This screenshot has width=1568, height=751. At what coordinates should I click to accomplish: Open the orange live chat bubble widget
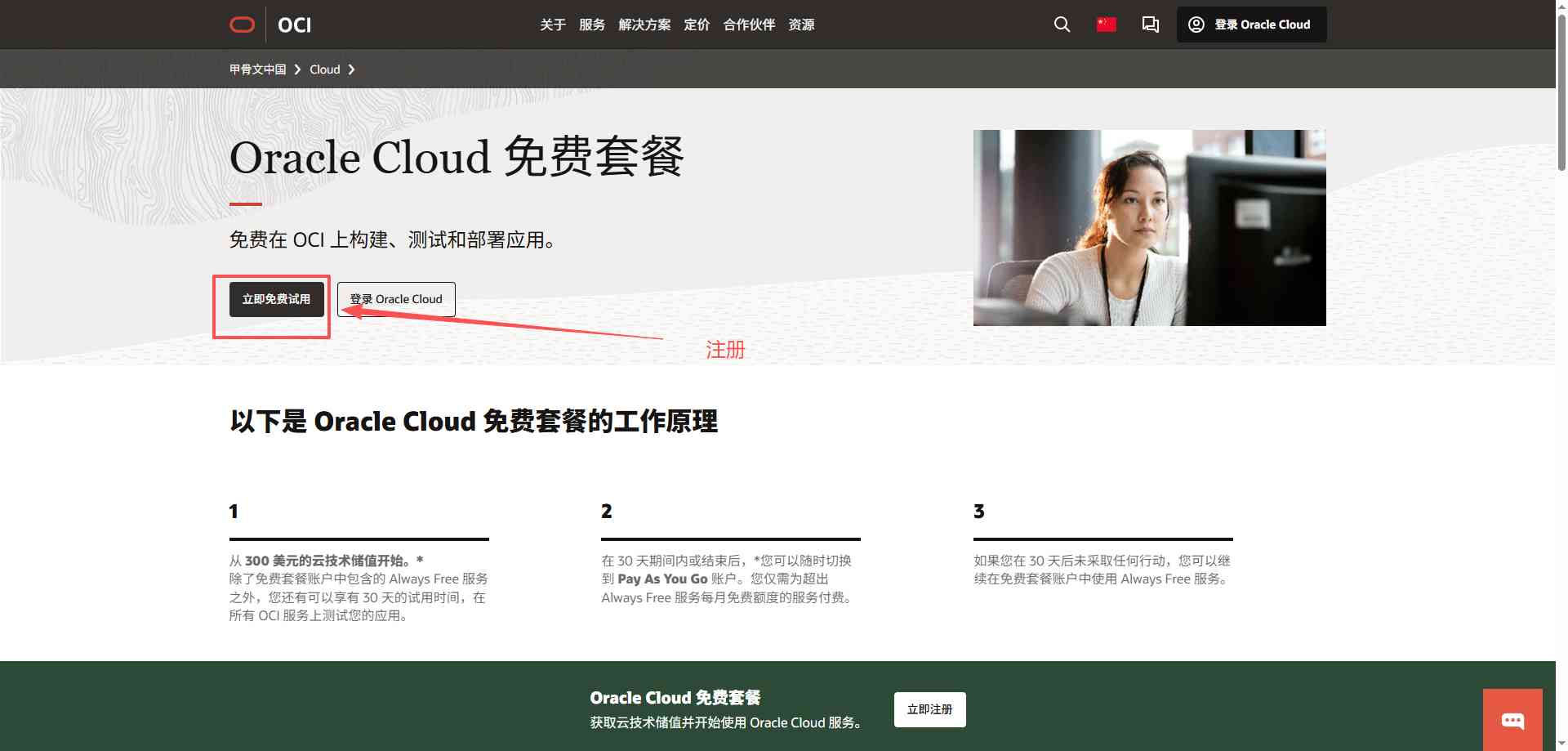1512,720
